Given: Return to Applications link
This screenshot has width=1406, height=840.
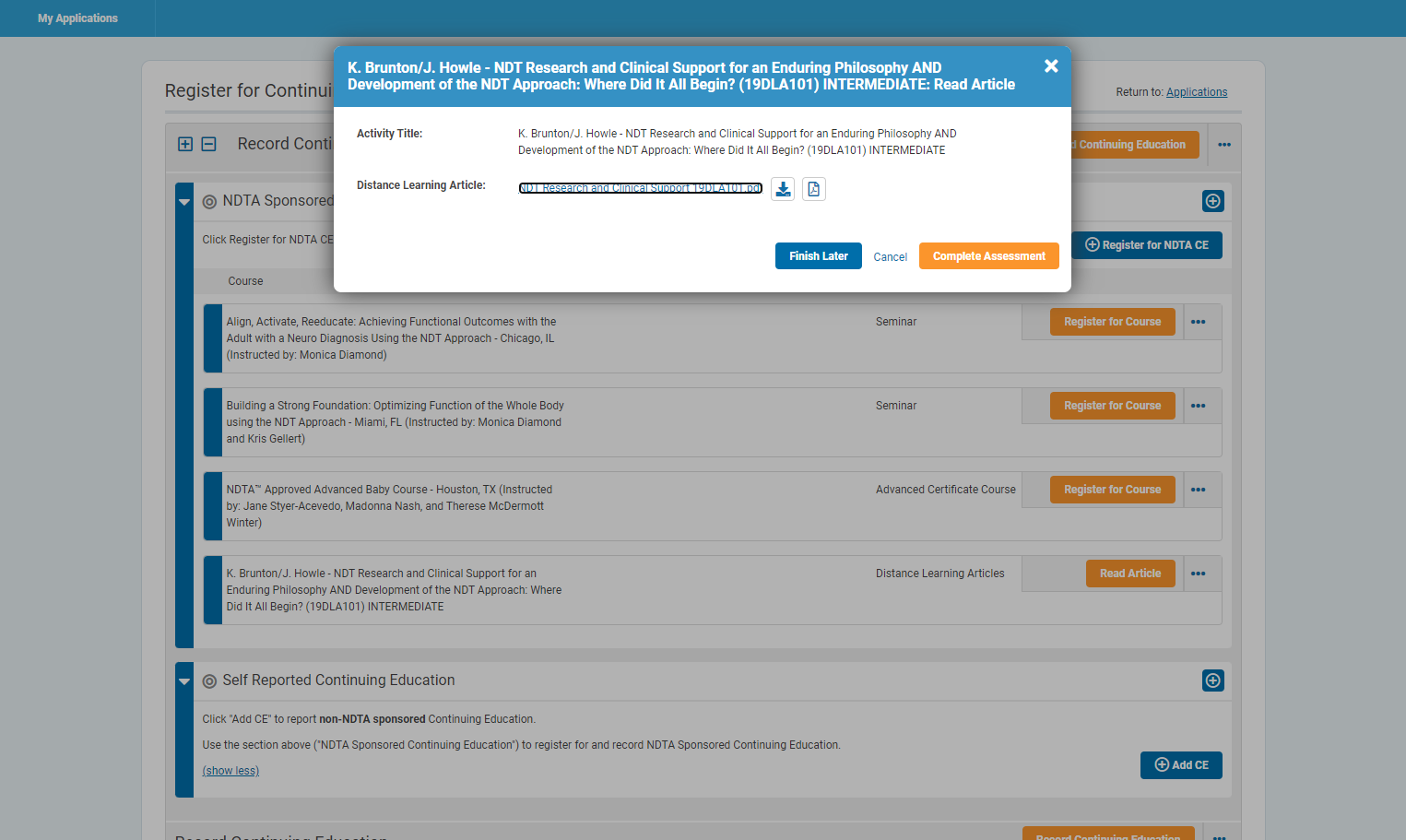Looking at the screenshot, I should [x=1197, y=92].
